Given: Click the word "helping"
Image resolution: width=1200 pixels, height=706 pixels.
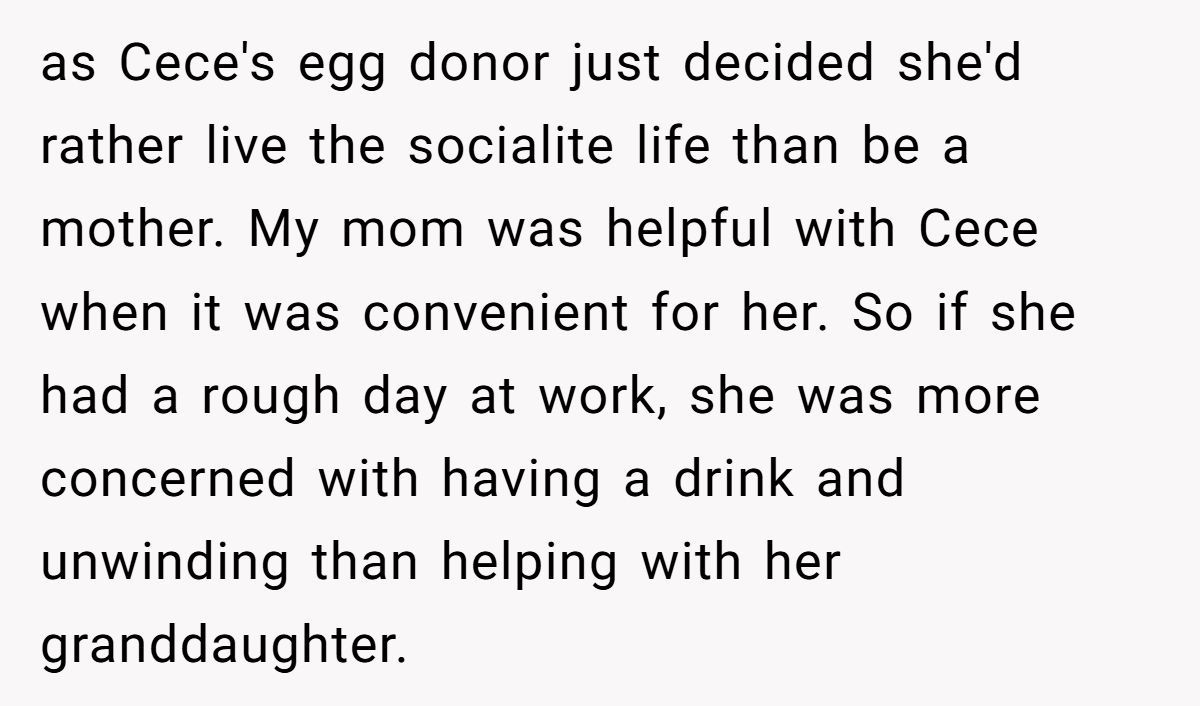Looking at the screenshot, I should pos(530,563).
